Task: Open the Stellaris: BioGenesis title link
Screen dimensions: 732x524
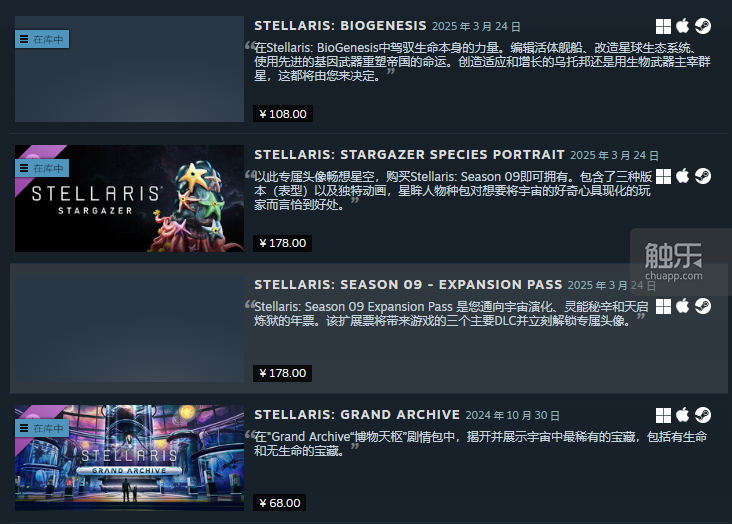Action: [340, 26]
